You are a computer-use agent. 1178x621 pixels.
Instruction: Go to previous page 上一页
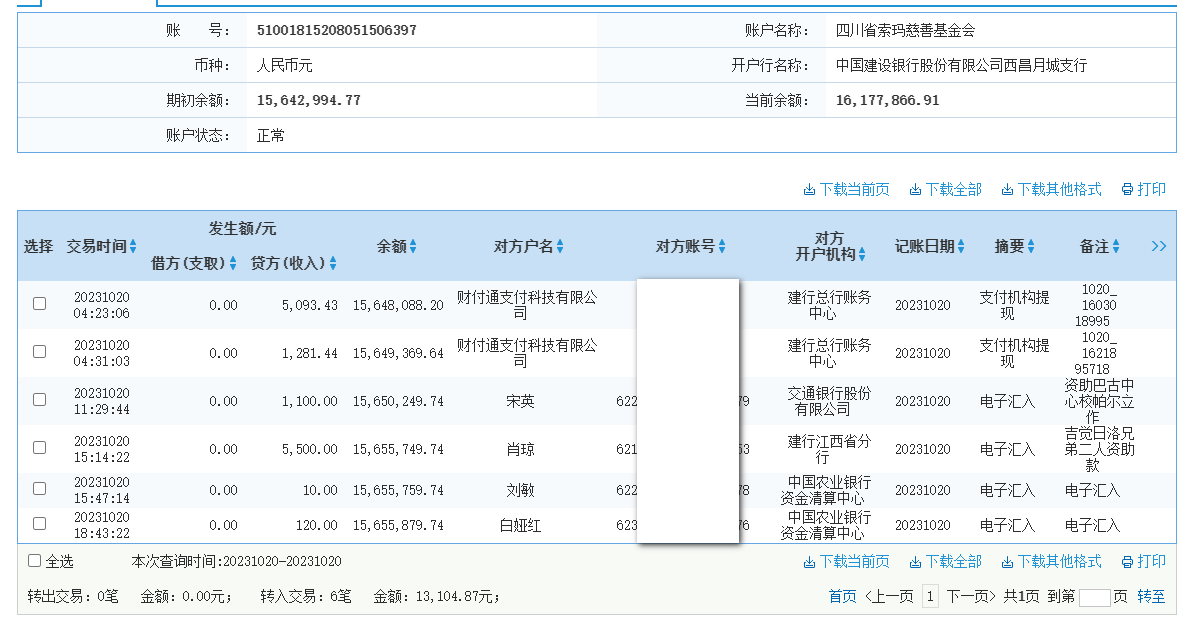pyautogui.click(x=889, y=597)
